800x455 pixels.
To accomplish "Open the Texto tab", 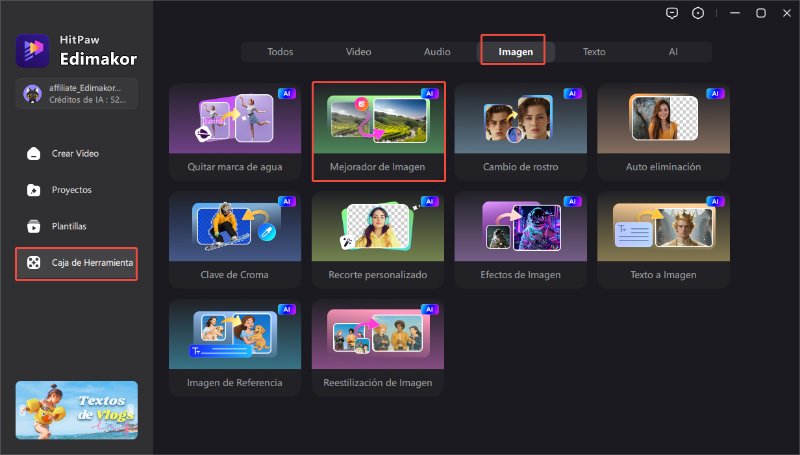I will click(594, 51).
